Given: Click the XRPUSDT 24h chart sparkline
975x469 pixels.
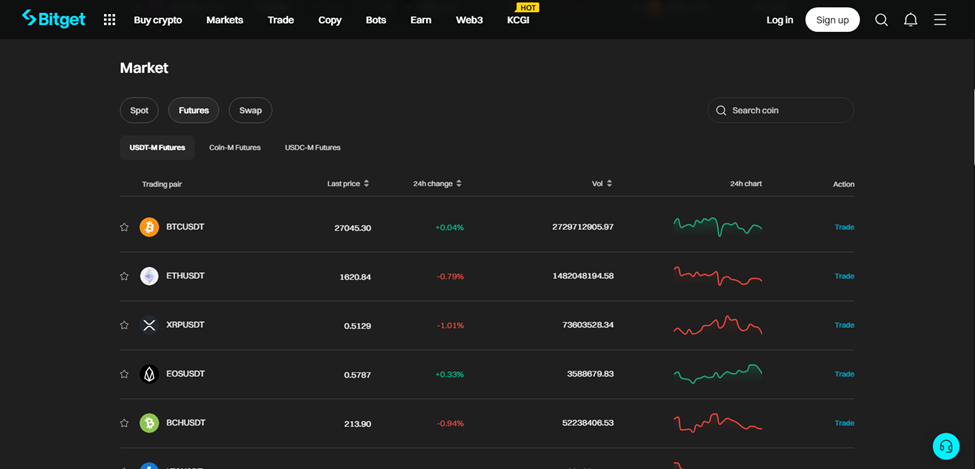Looking at the screenshot, I should 718,325.
